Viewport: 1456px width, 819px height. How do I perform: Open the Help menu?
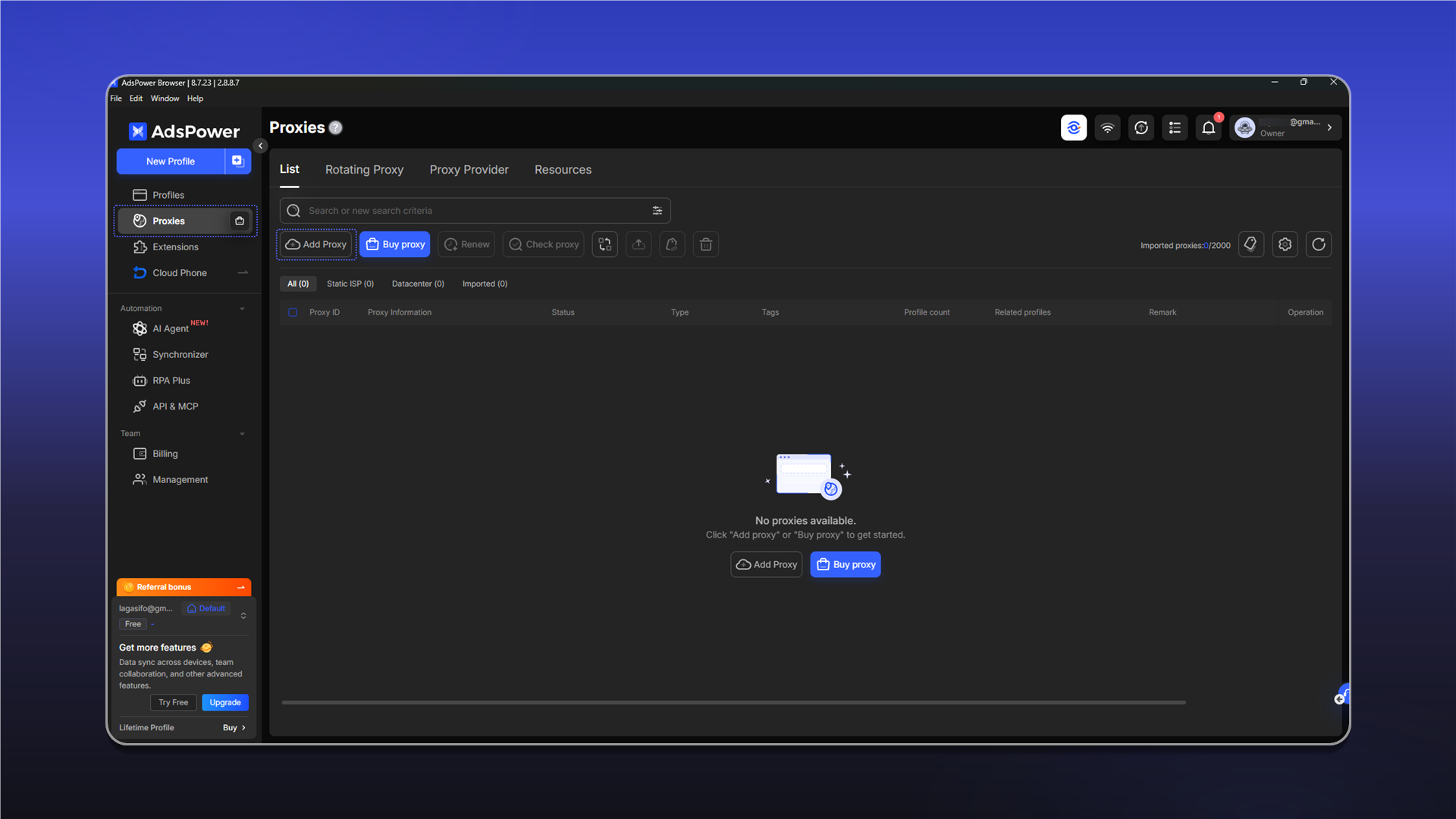[195, 99]
